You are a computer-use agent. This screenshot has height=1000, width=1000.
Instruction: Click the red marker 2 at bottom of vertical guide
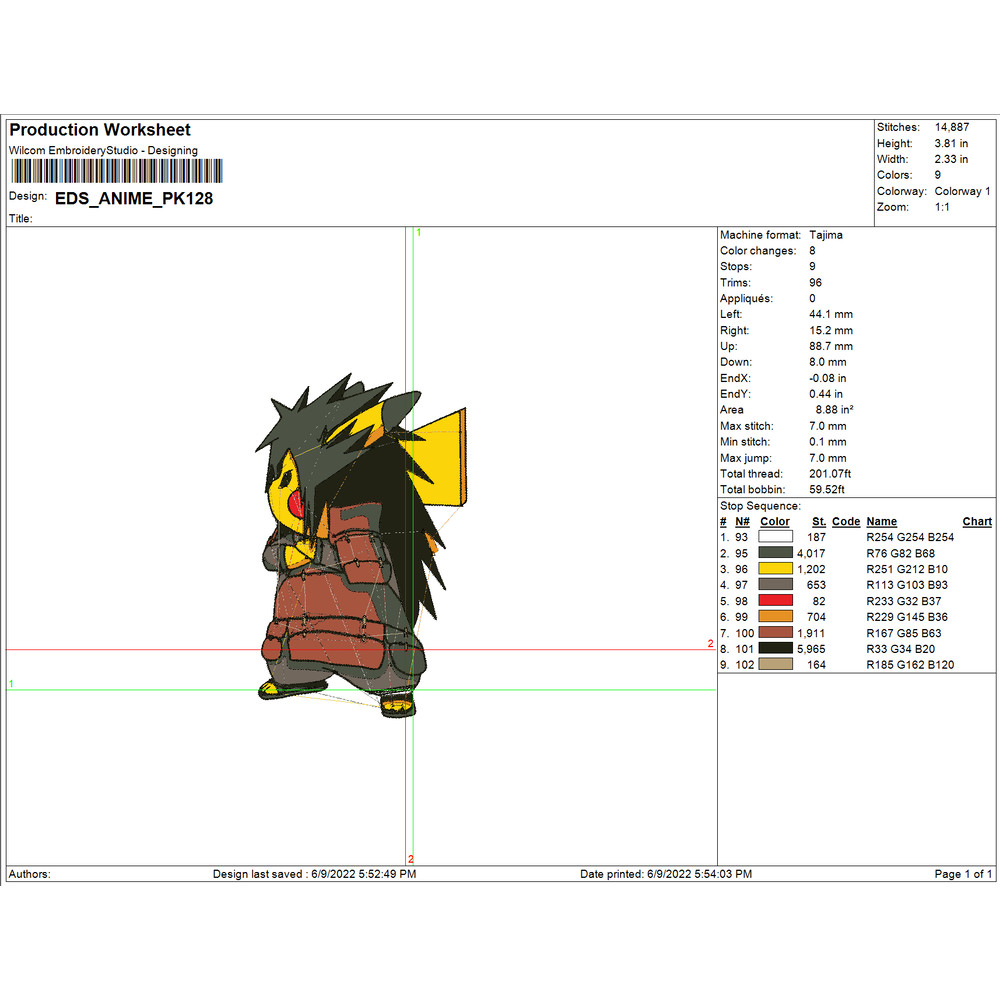pos(411,859)
